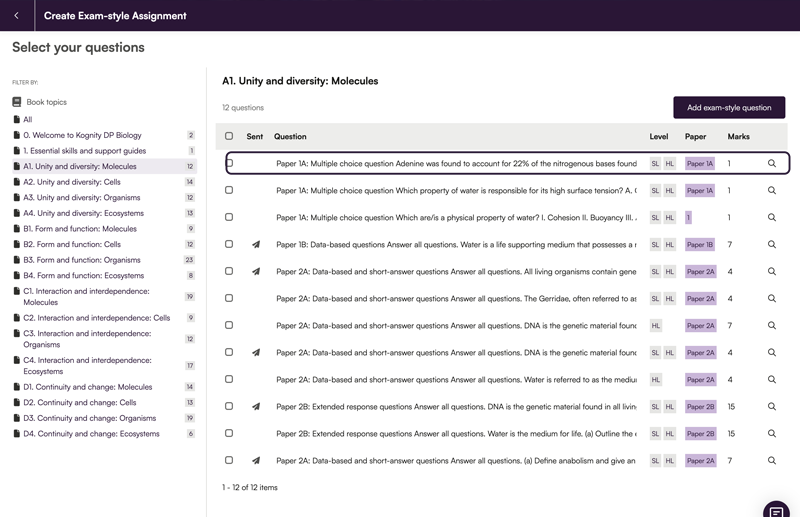Filter by 0. Welcome to Kognity DP Biology
800x517 pixels.
82,135
